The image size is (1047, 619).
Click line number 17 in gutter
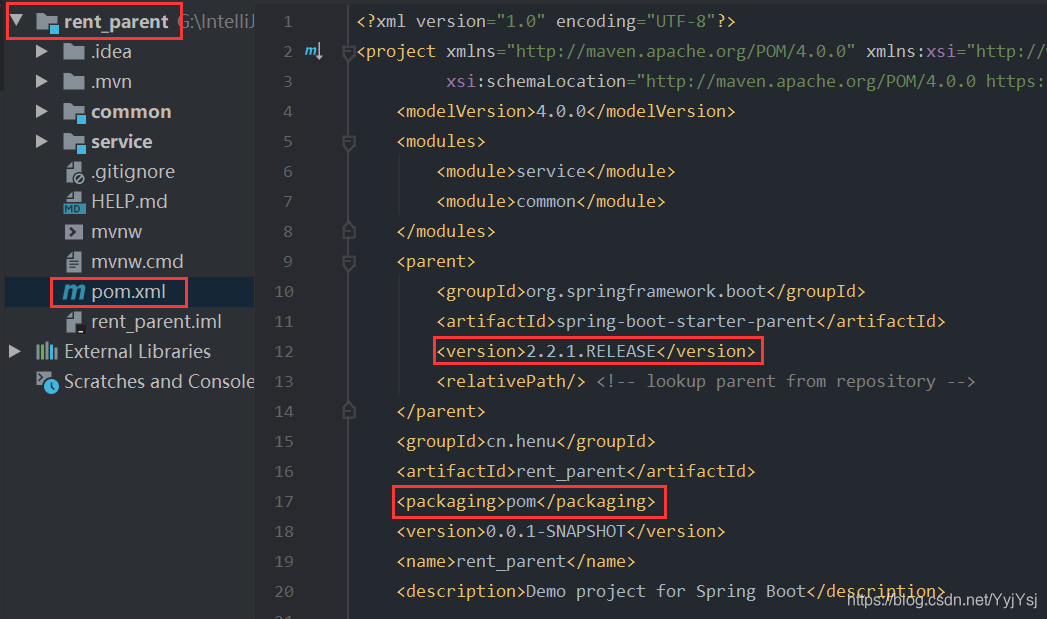point(284,502)
